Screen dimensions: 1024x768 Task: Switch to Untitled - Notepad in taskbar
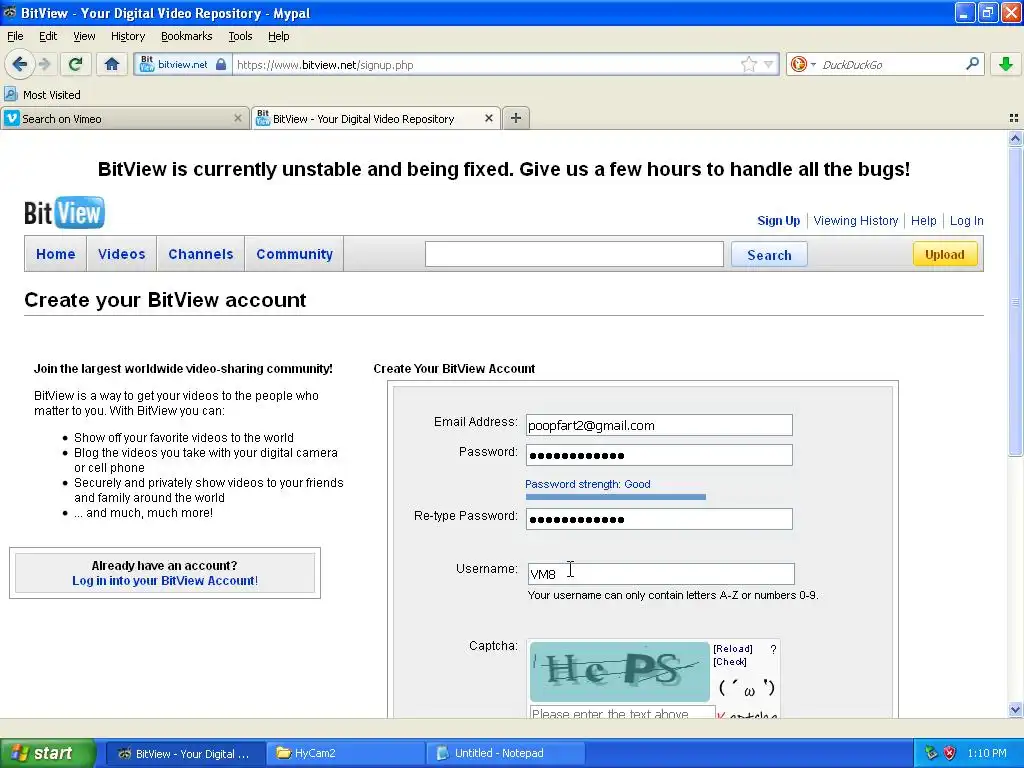click(x=506, y=753)
